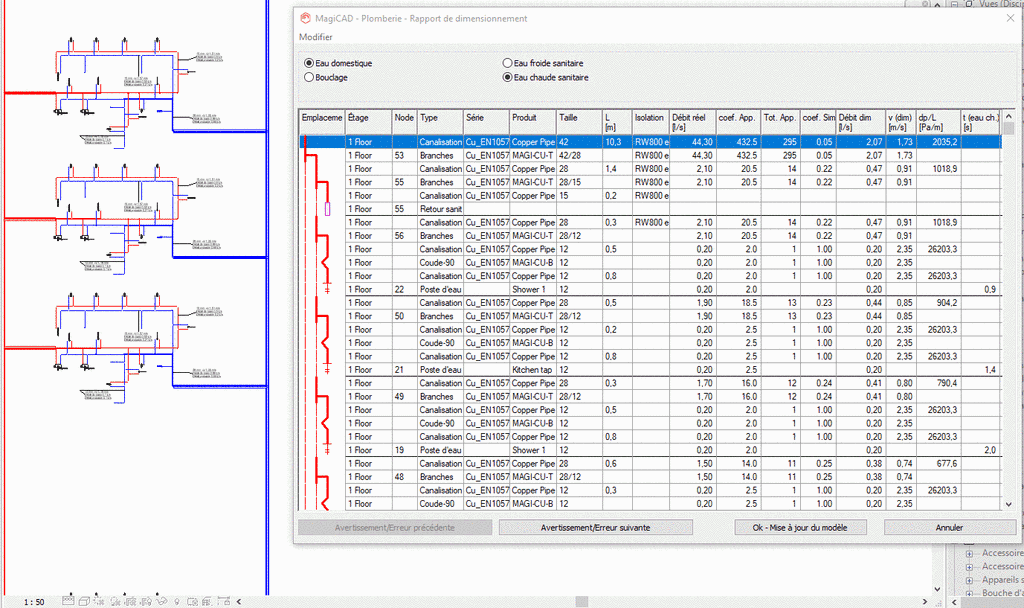
Task: Click the Débit dim column header
Action: tap(861, 122)
